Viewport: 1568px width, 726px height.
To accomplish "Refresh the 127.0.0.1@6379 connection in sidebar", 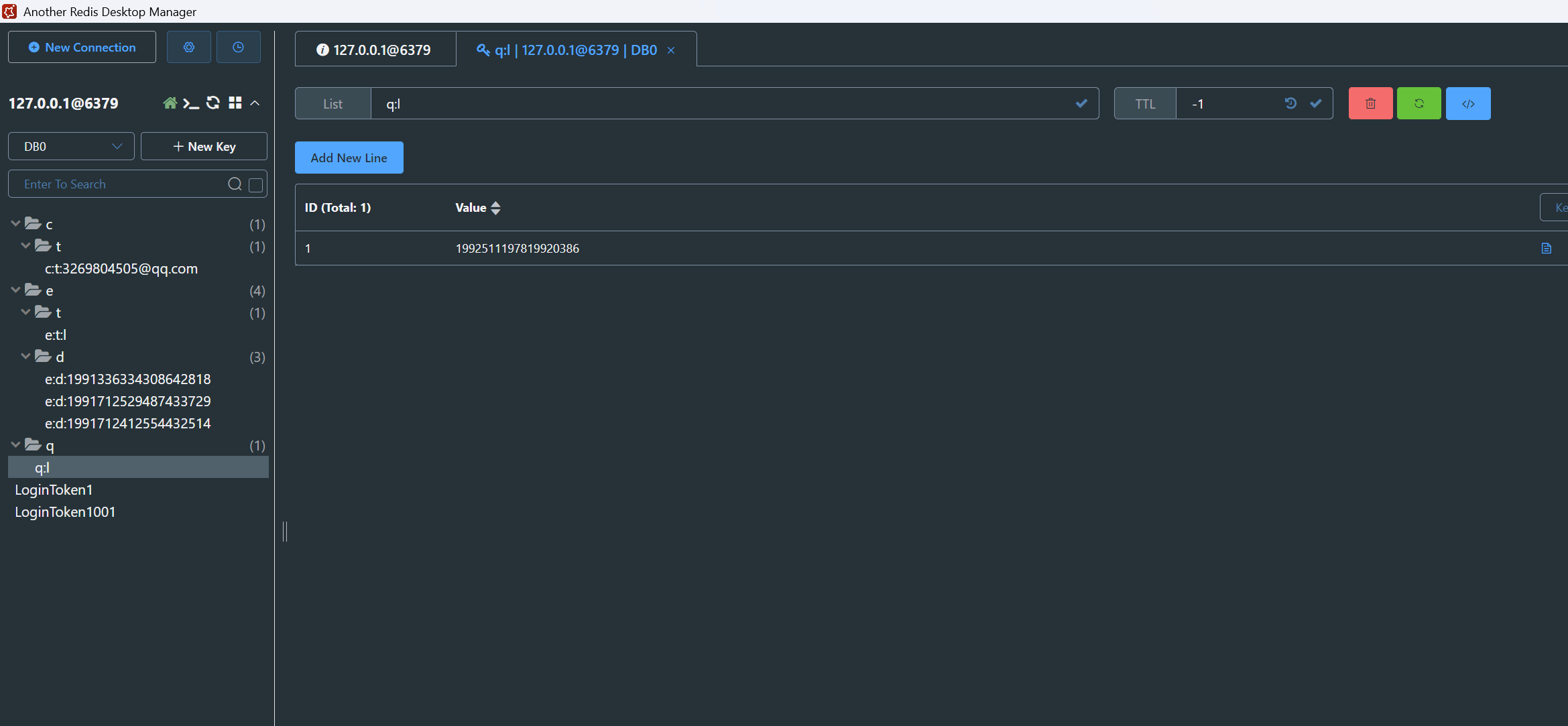I will [213, 103].
